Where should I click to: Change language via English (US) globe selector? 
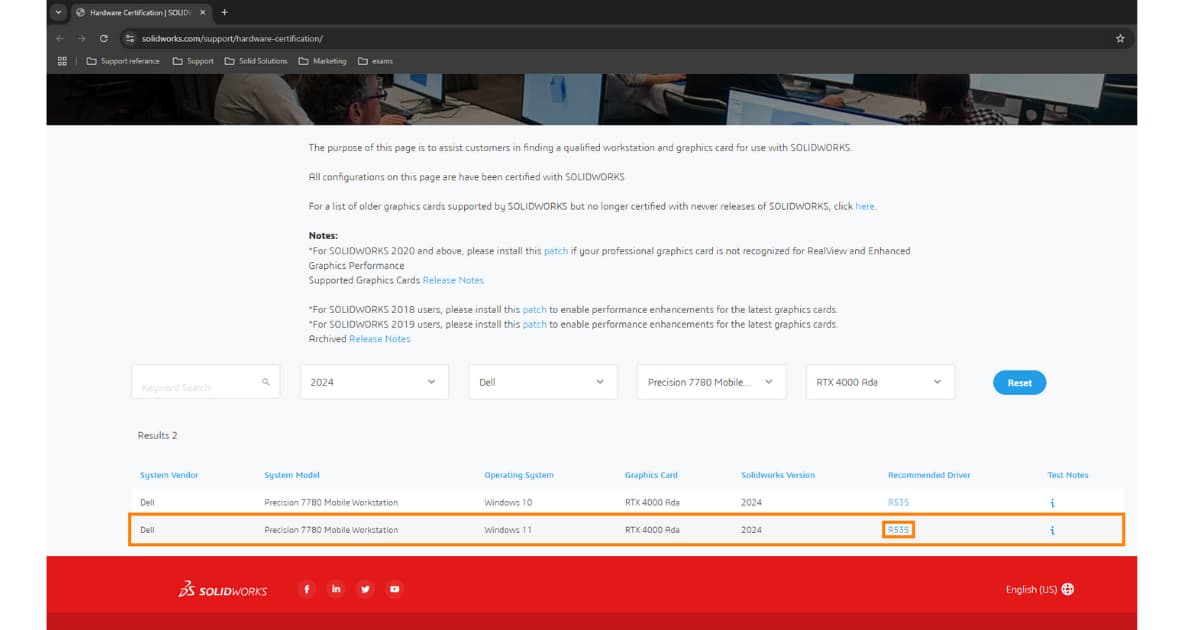[x=1039, y=590]
